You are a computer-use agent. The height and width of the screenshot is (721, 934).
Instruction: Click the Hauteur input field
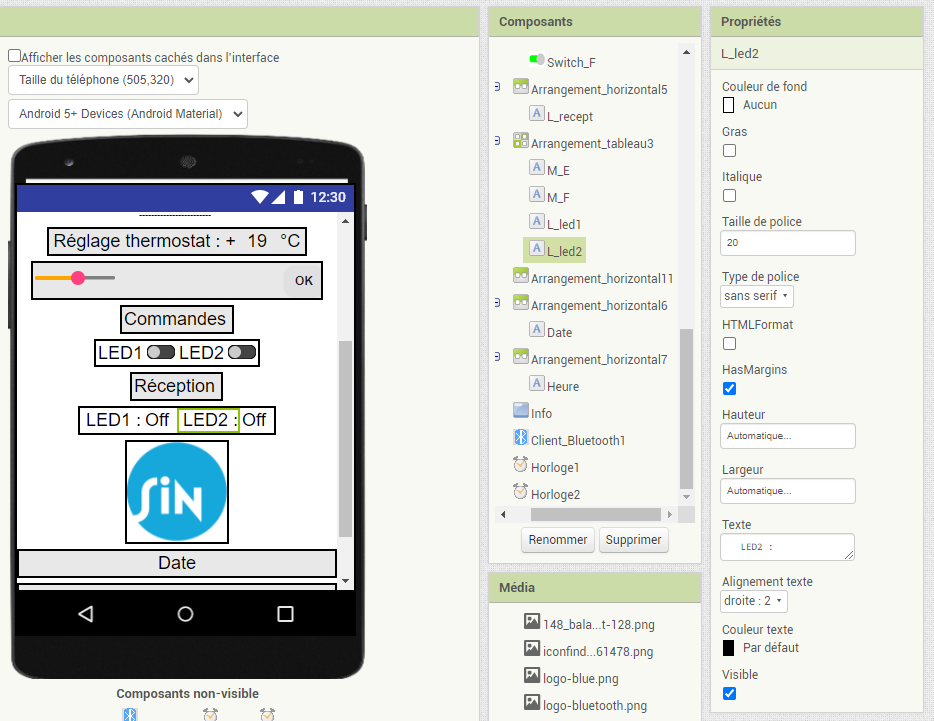click(x=787, y=436)
